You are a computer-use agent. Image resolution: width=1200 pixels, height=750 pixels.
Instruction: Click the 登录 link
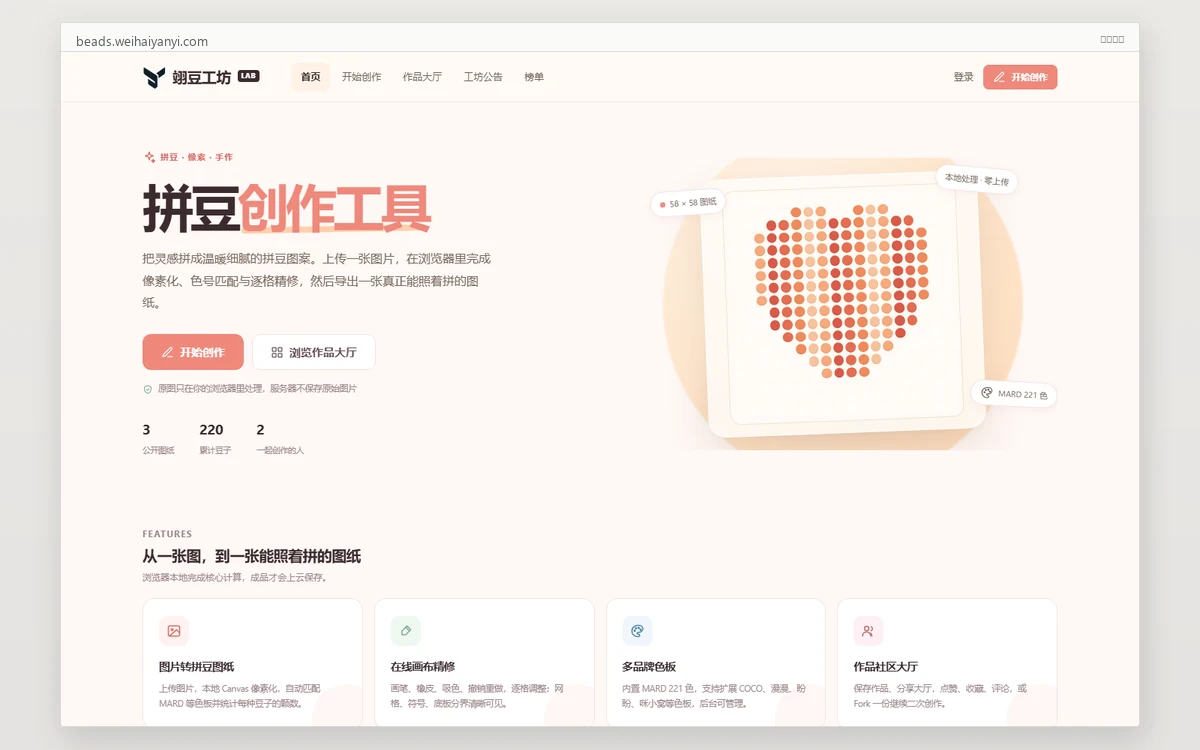[x=963, y=77]
